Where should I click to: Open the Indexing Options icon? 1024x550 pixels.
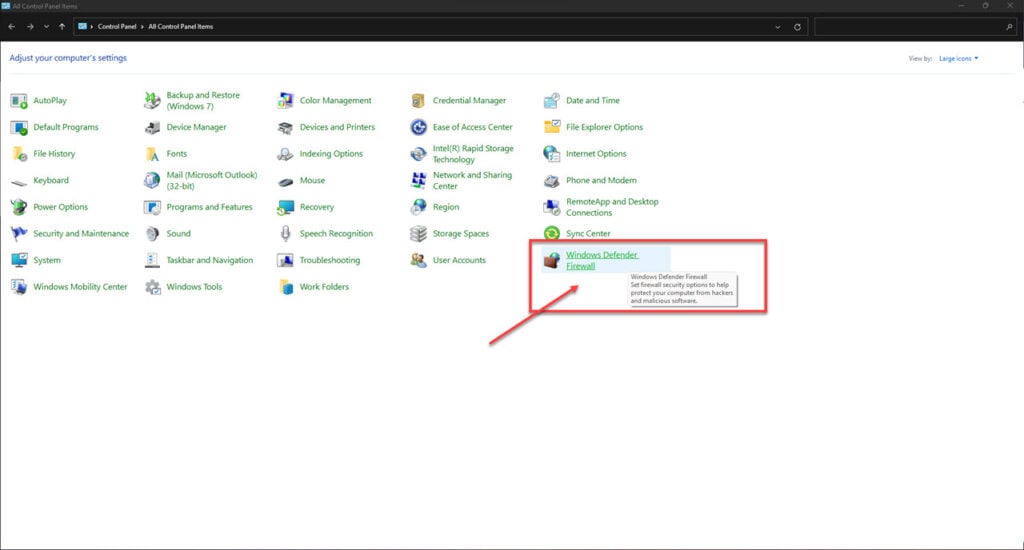[285, 154]
